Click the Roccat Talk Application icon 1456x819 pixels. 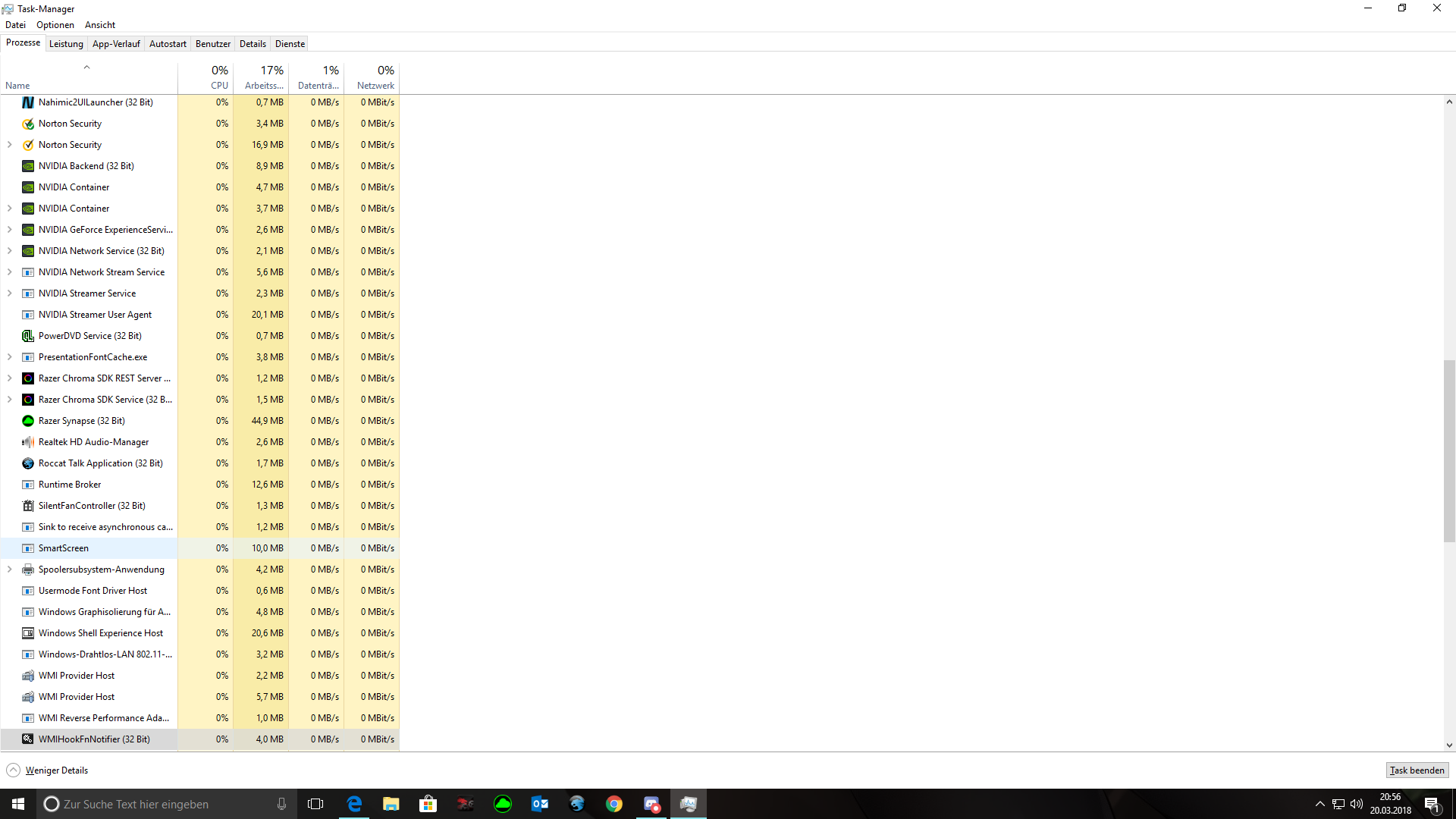click(x=28, y=463)
